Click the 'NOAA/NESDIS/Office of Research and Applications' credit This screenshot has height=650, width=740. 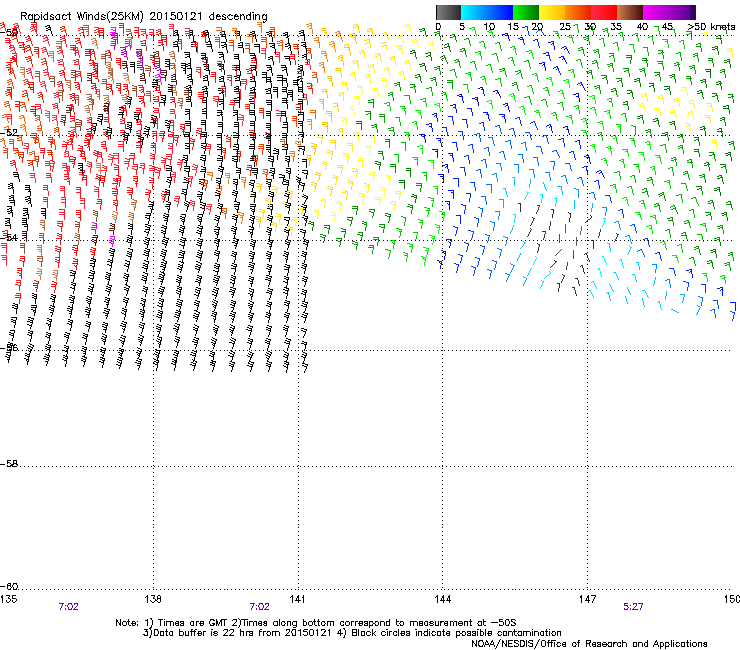click(x=589, y=644)
